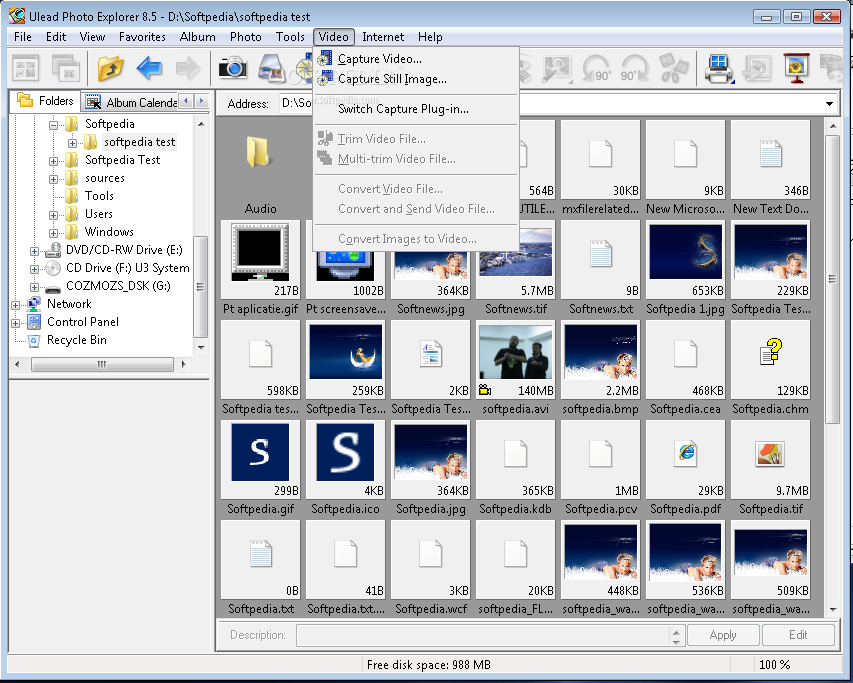Viewport: 853px width, 683px height.
Task: Click the COZMOZS_DSK (G:) drive icon
Action: click(53, 288)
